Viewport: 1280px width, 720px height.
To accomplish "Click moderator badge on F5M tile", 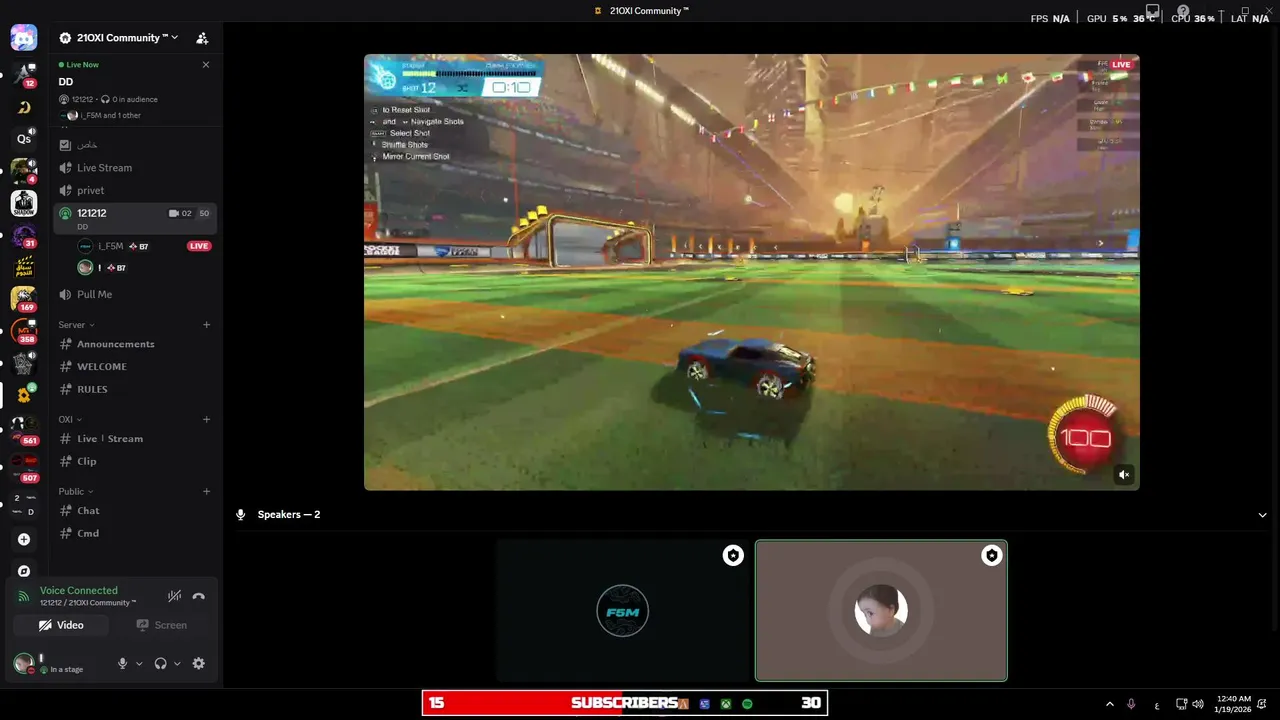I will [x=733, y=555].
